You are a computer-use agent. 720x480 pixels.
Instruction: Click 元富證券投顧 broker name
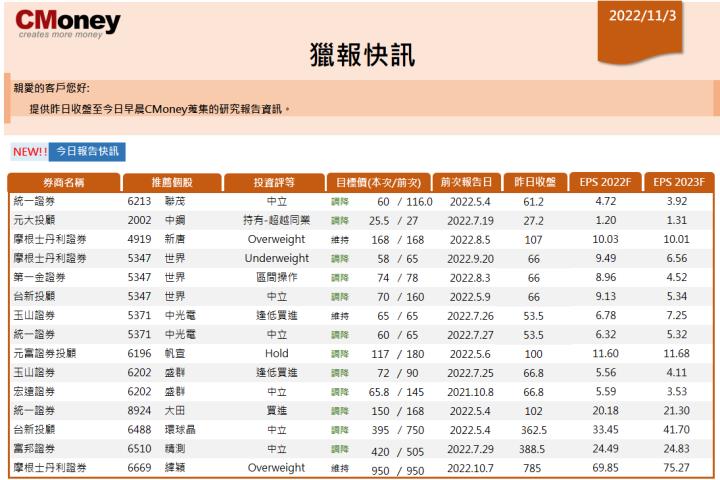click(45, 354)
